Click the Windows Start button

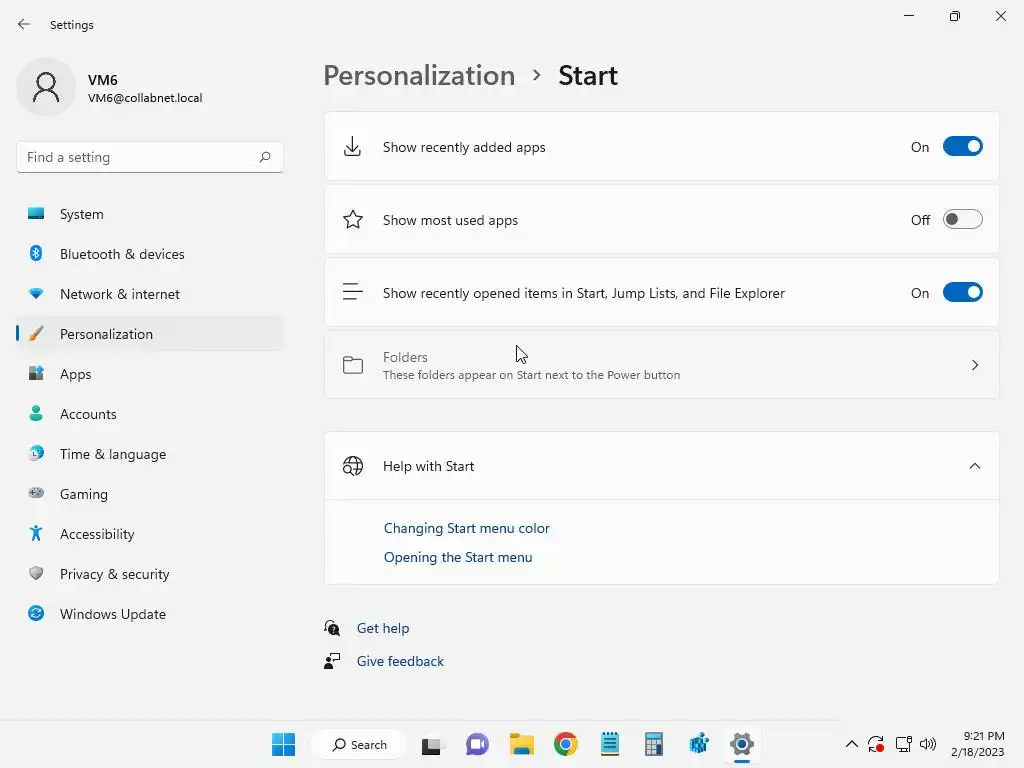pyautogui.click(x=283, y=744)
